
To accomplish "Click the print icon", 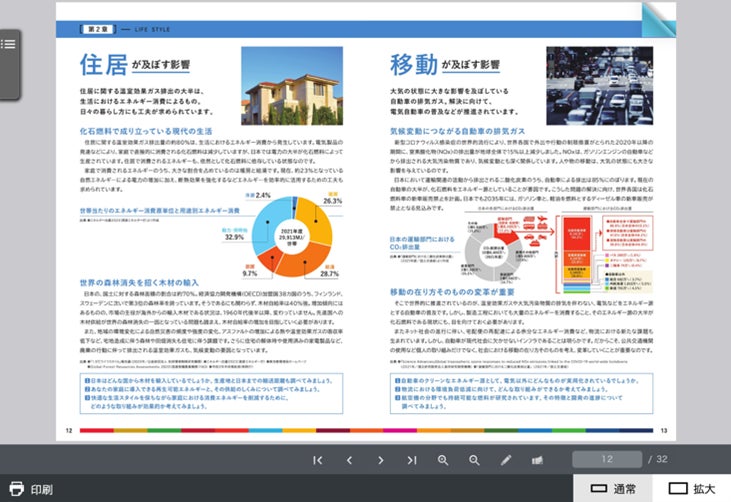I will pyautogui.click(x=16, y=488).
